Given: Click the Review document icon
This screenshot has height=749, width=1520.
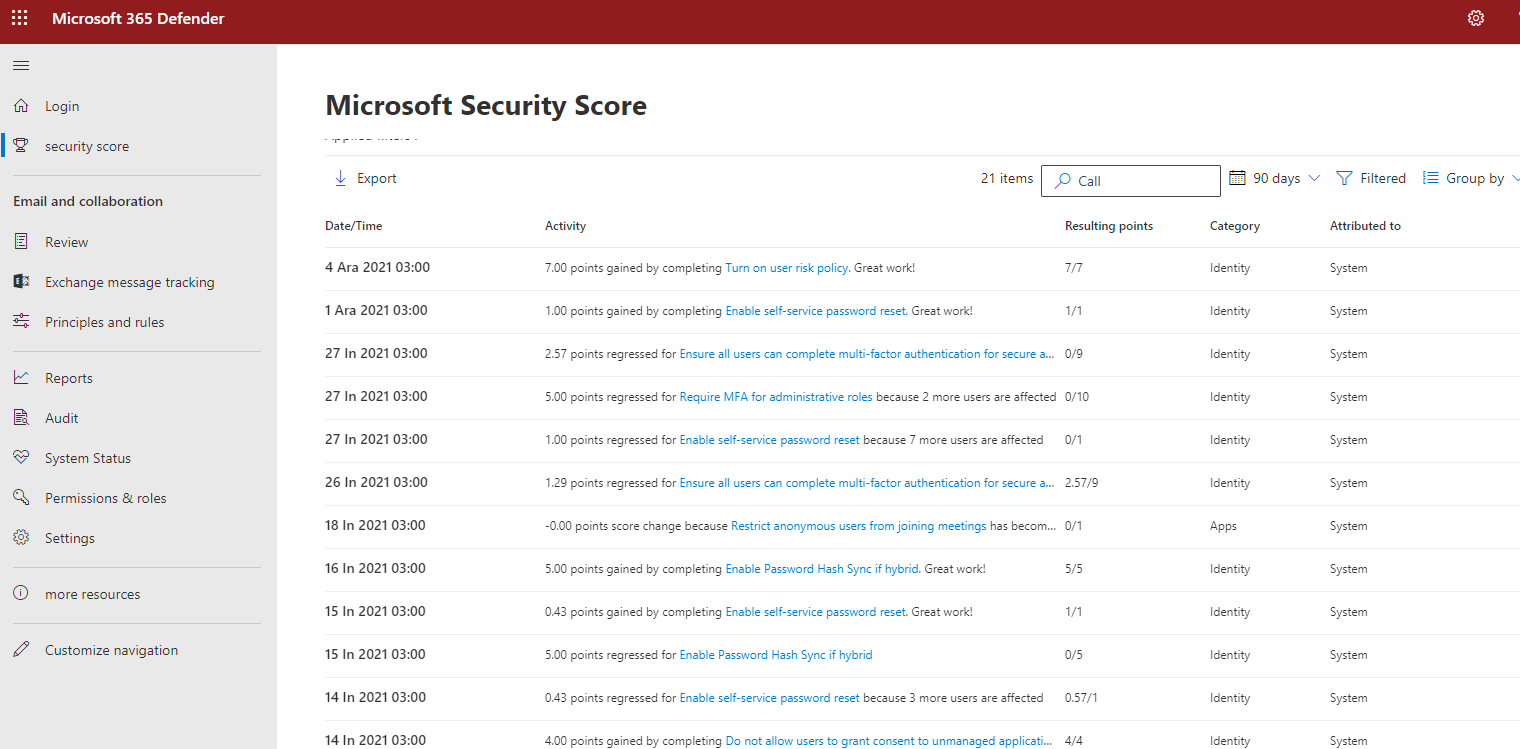Looking at the screenshot, I should [21, 242].
